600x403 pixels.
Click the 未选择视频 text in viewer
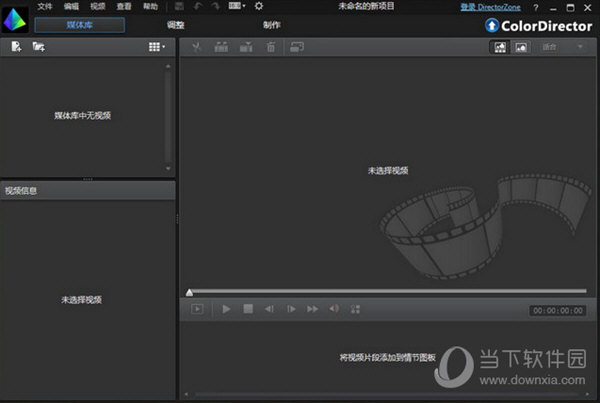click(388, 171)
